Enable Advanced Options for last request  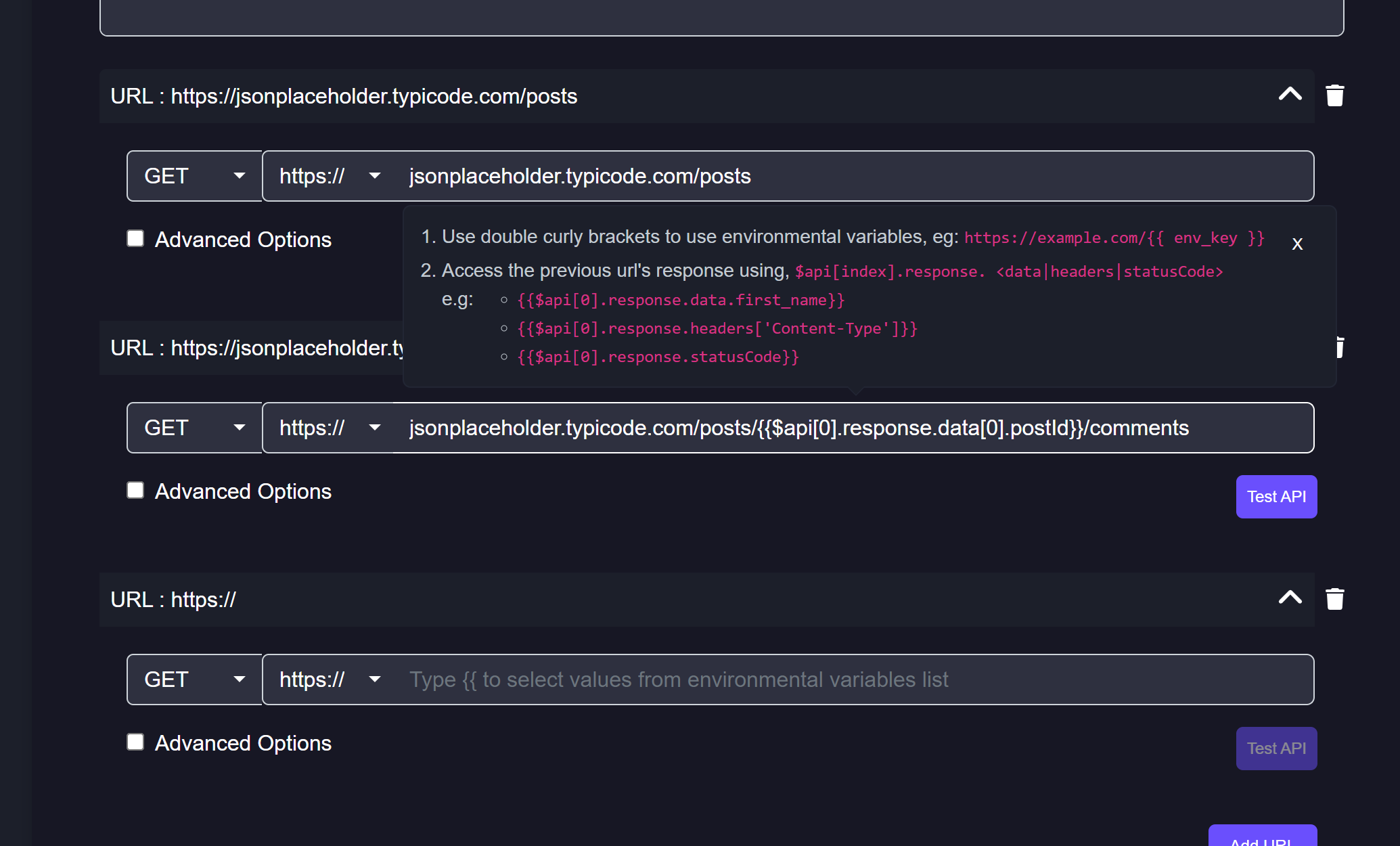(x=135, y=742)
